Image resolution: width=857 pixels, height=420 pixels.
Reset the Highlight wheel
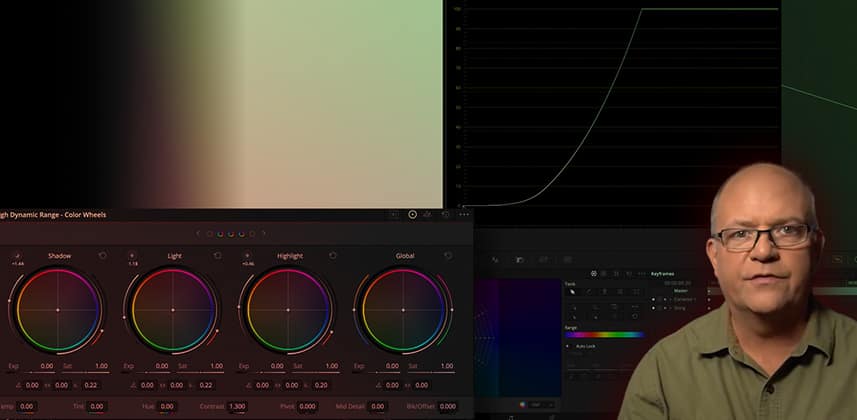pyautogui.click(x=333, y=255)
